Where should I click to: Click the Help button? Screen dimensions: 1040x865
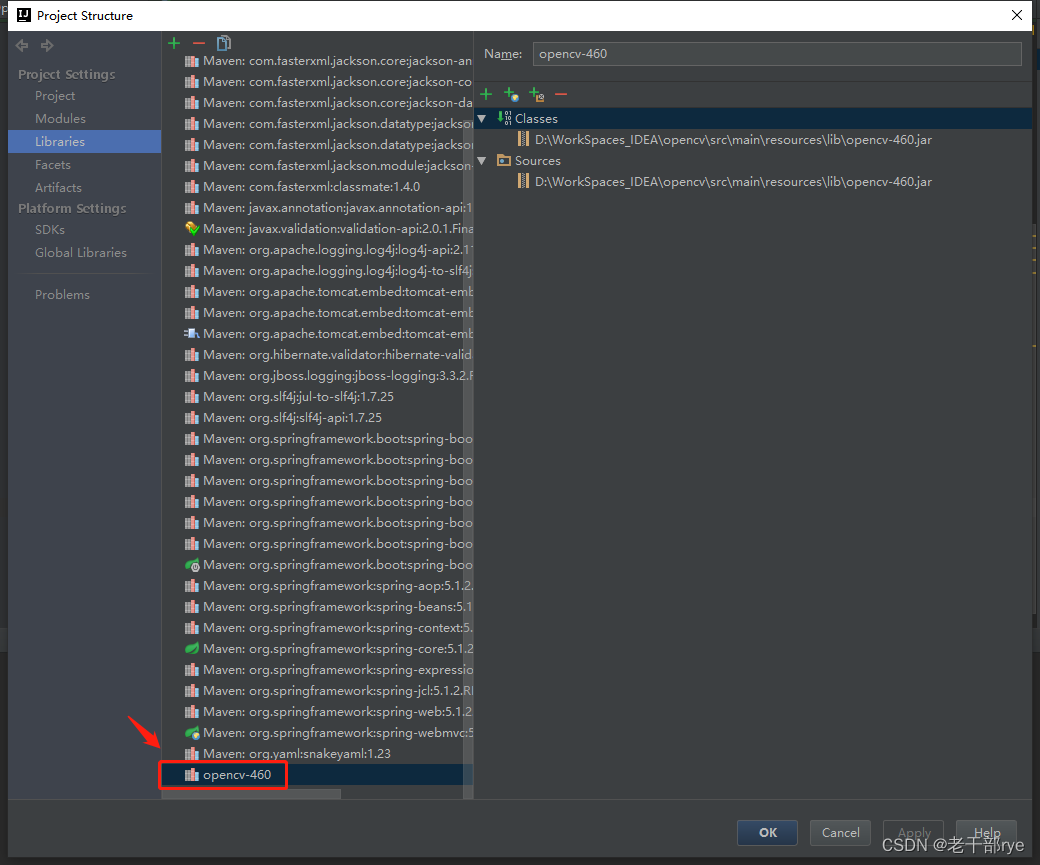[986, 832]
